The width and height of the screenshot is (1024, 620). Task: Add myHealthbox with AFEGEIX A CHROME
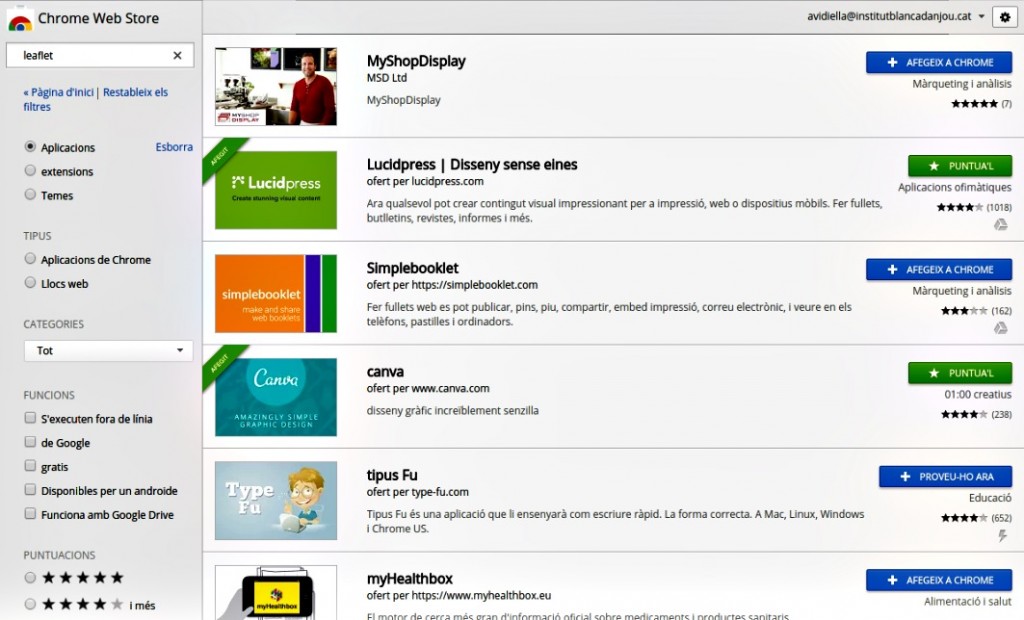coord(939,580)
